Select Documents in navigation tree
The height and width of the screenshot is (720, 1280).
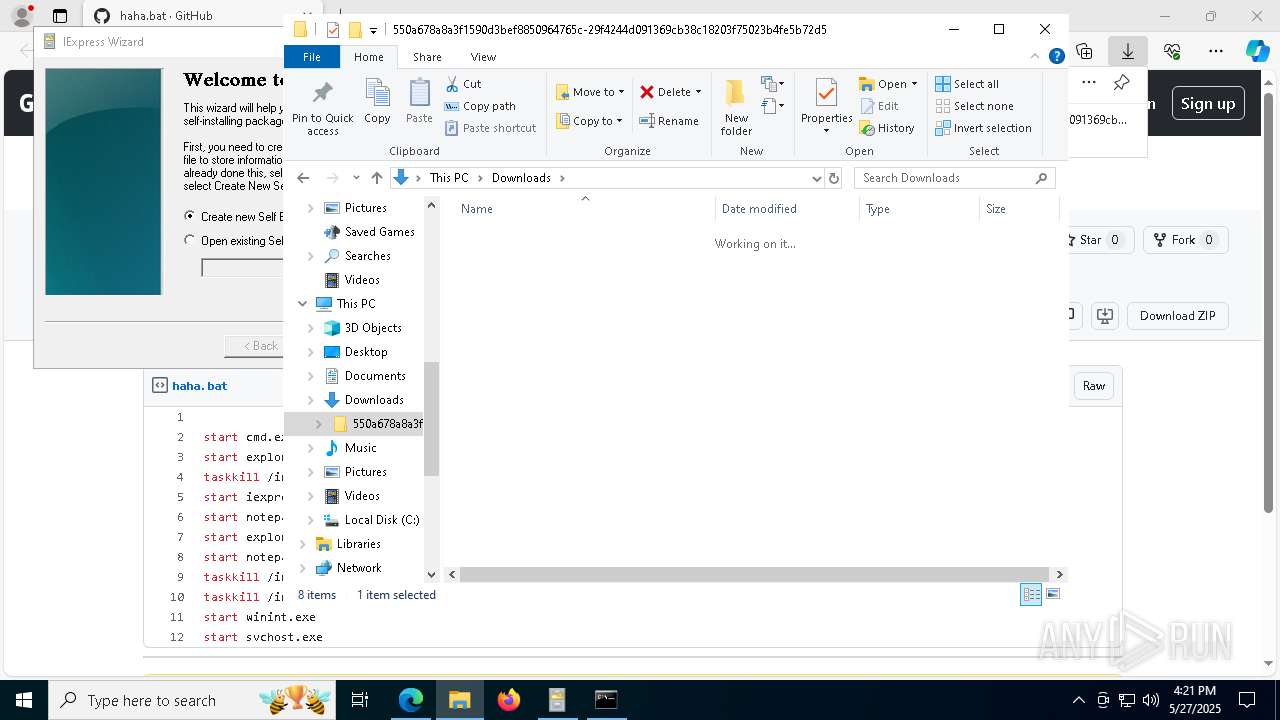[375, 376]
